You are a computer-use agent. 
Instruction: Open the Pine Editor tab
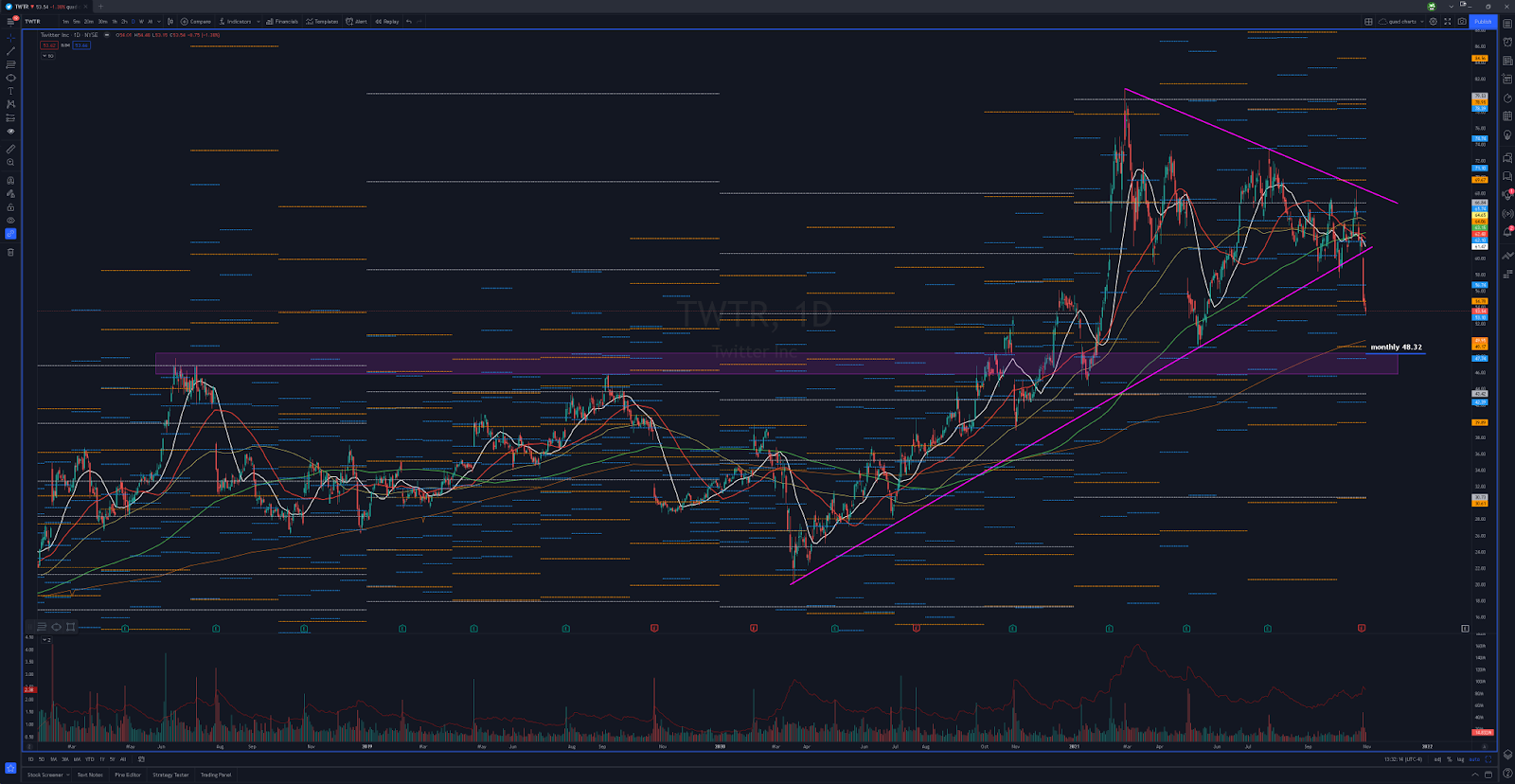pyautogui.click(x=128, y=775)
